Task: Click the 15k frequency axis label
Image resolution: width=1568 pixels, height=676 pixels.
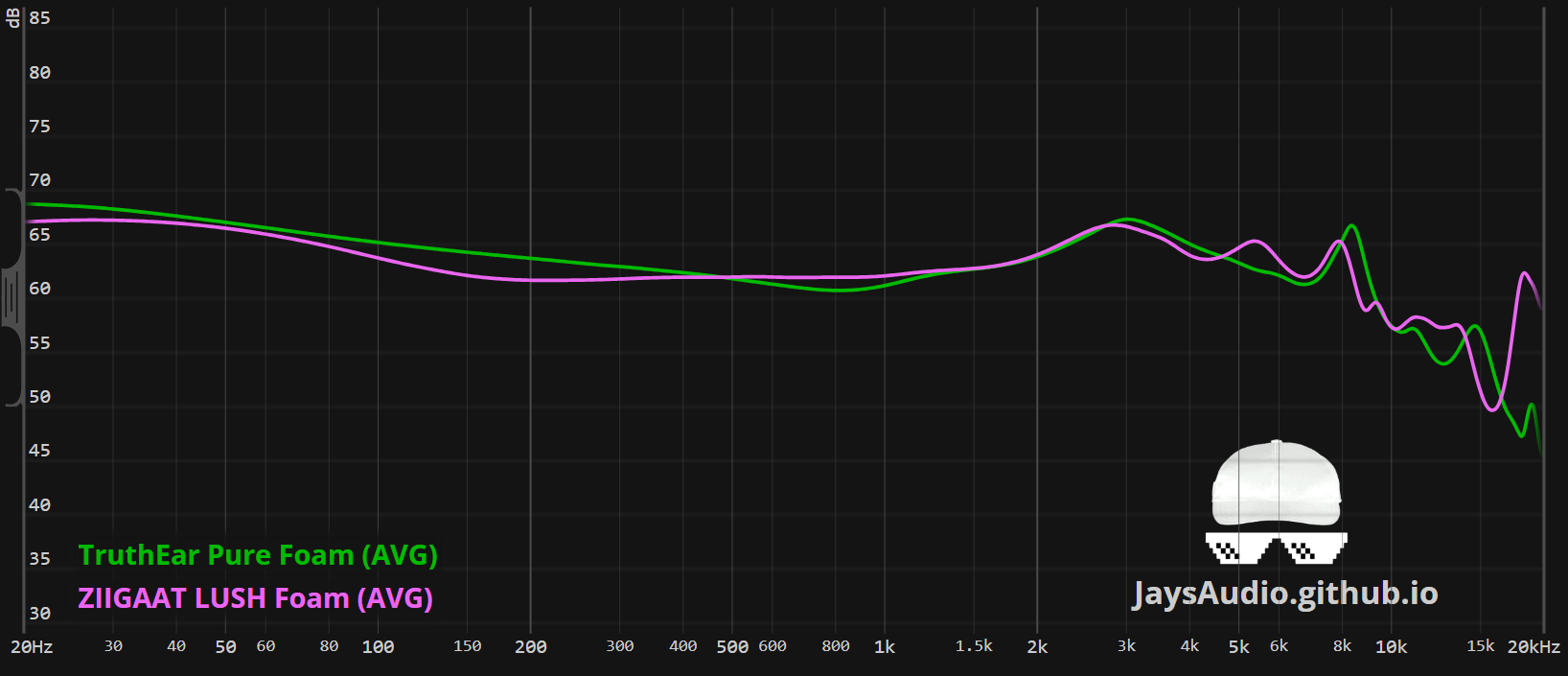Action: click(x=1481, y=646)
